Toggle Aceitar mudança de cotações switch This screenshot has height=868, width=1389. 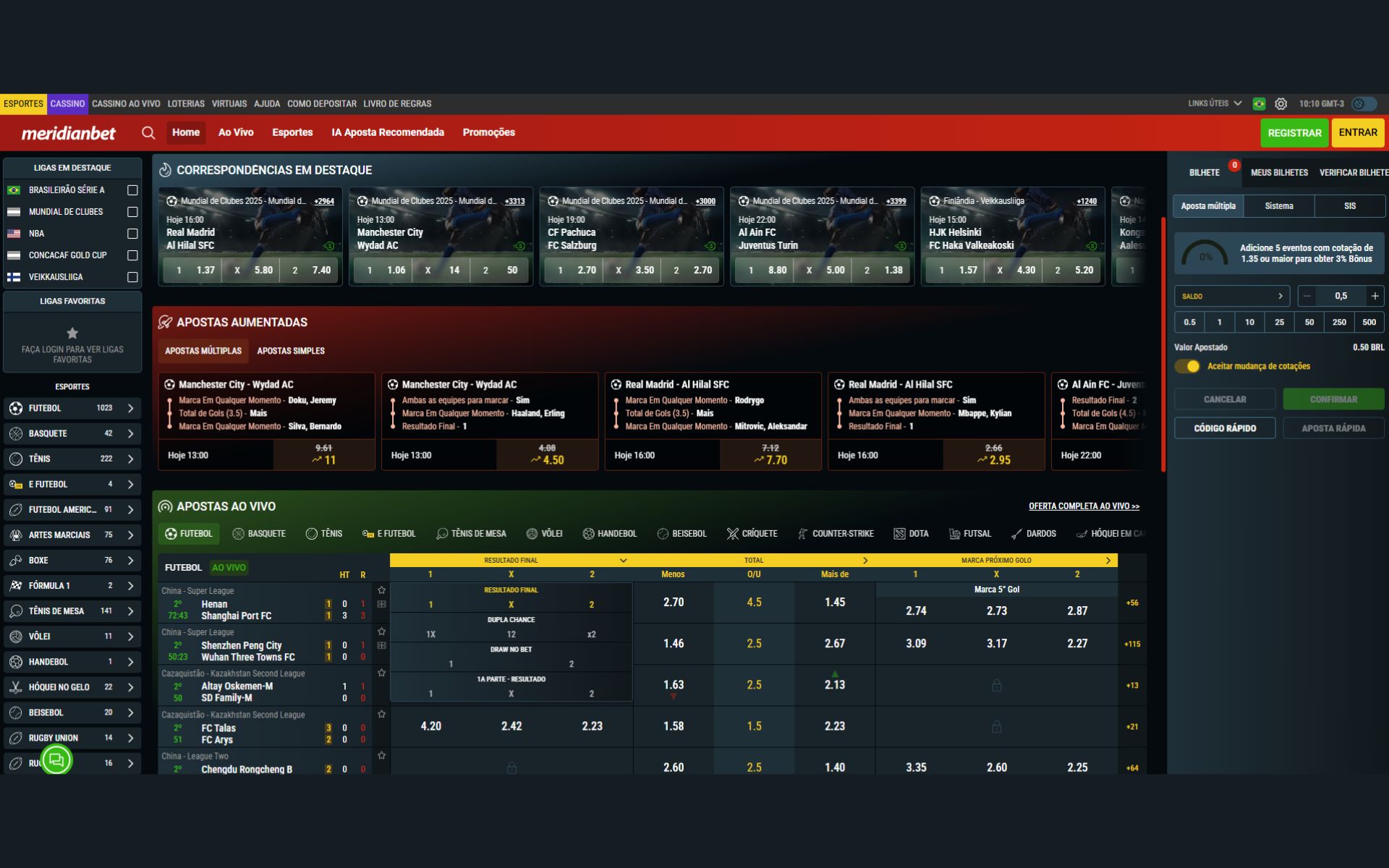[x=1187, y=366]
